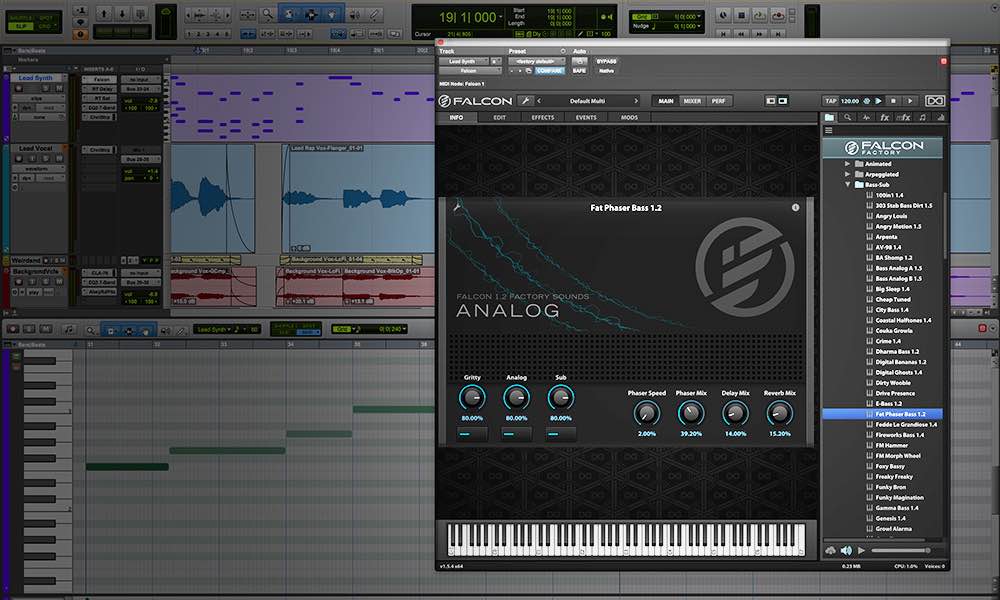Select the Pencil tool in Pro Tools
The width and height of the screenshot is (1000, 600).
click(375, 14)
